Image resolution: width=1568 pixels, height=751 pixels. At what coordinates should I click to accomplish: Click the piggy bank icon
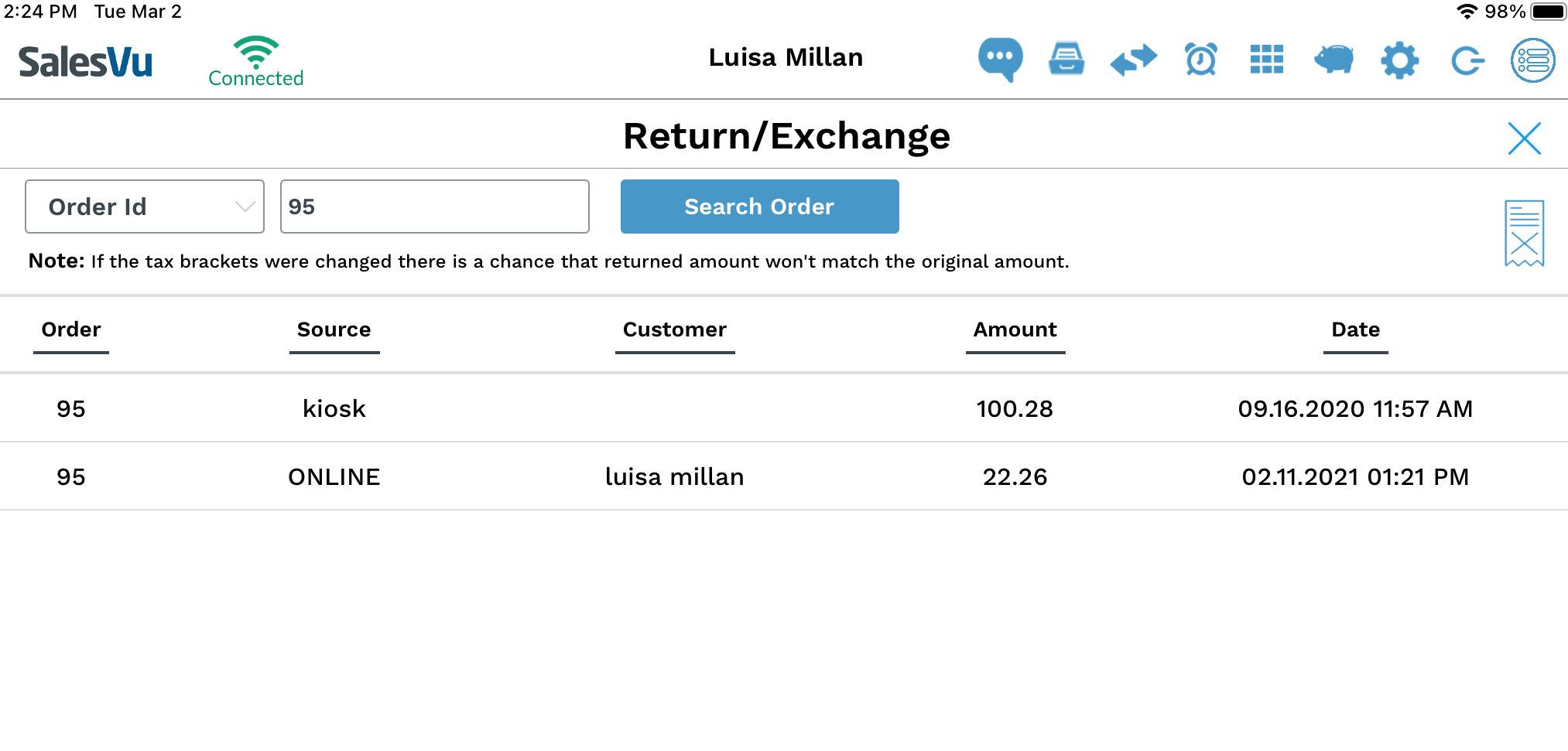[x=1333, y=59]
